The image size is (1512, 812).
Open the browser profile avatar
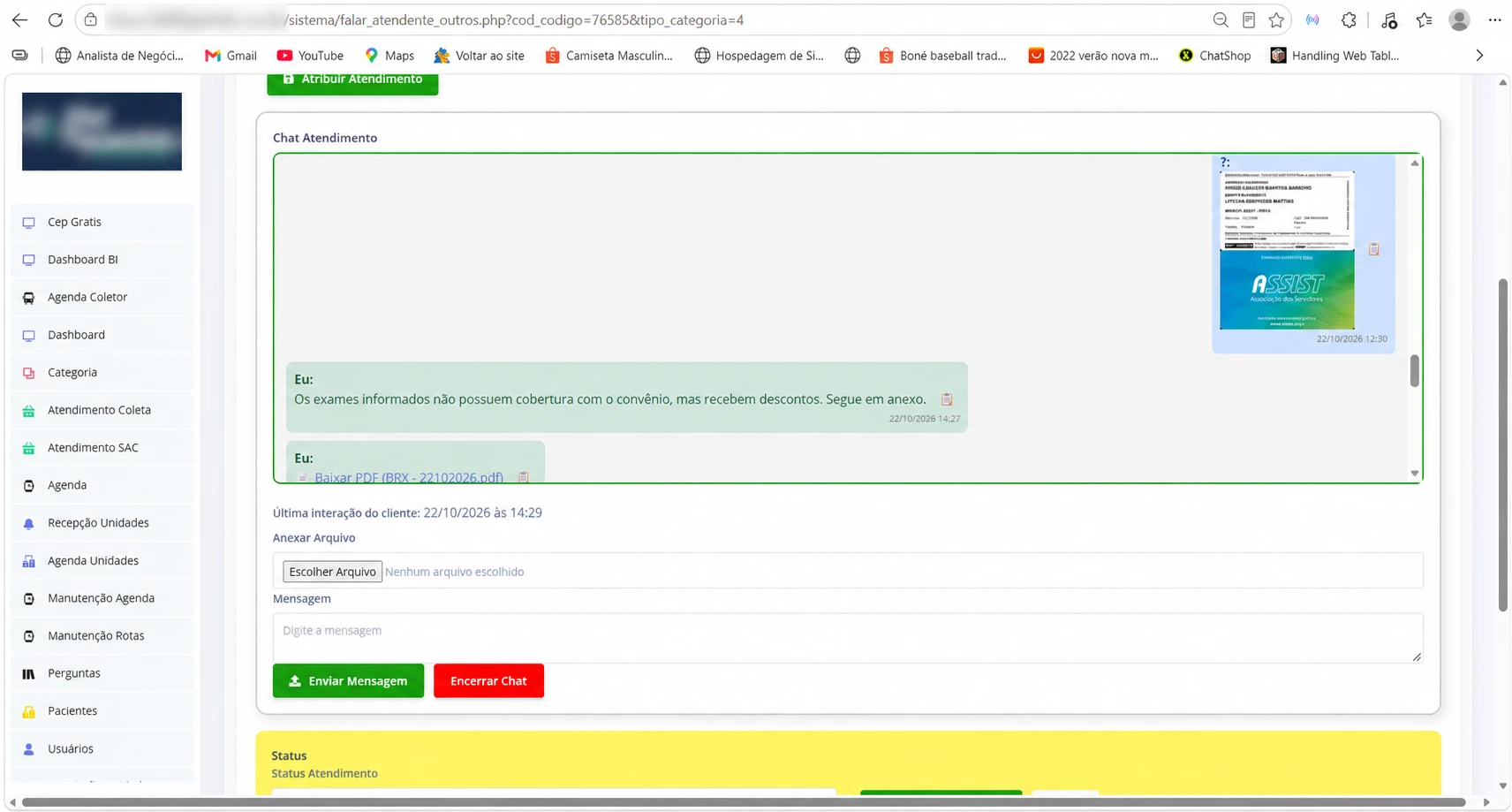pos(1459,19)
